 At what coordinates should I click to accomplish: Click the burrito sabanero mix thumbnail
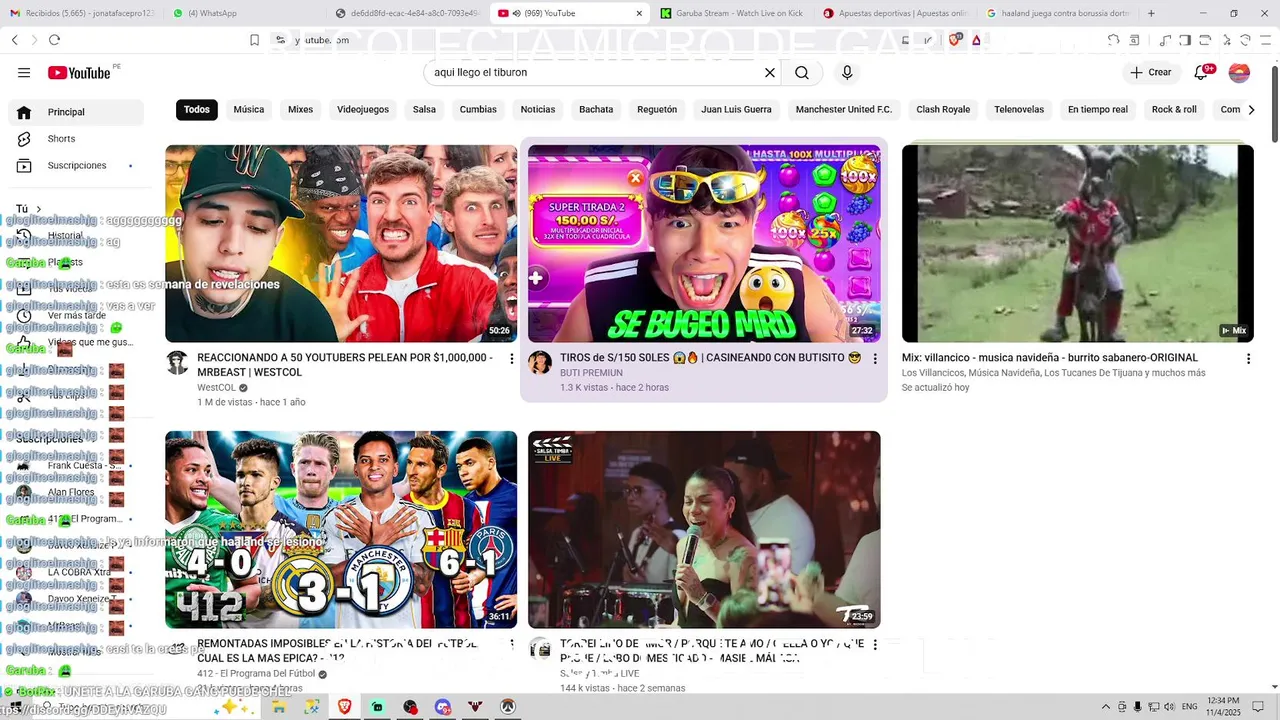(x=1078, y=244)
